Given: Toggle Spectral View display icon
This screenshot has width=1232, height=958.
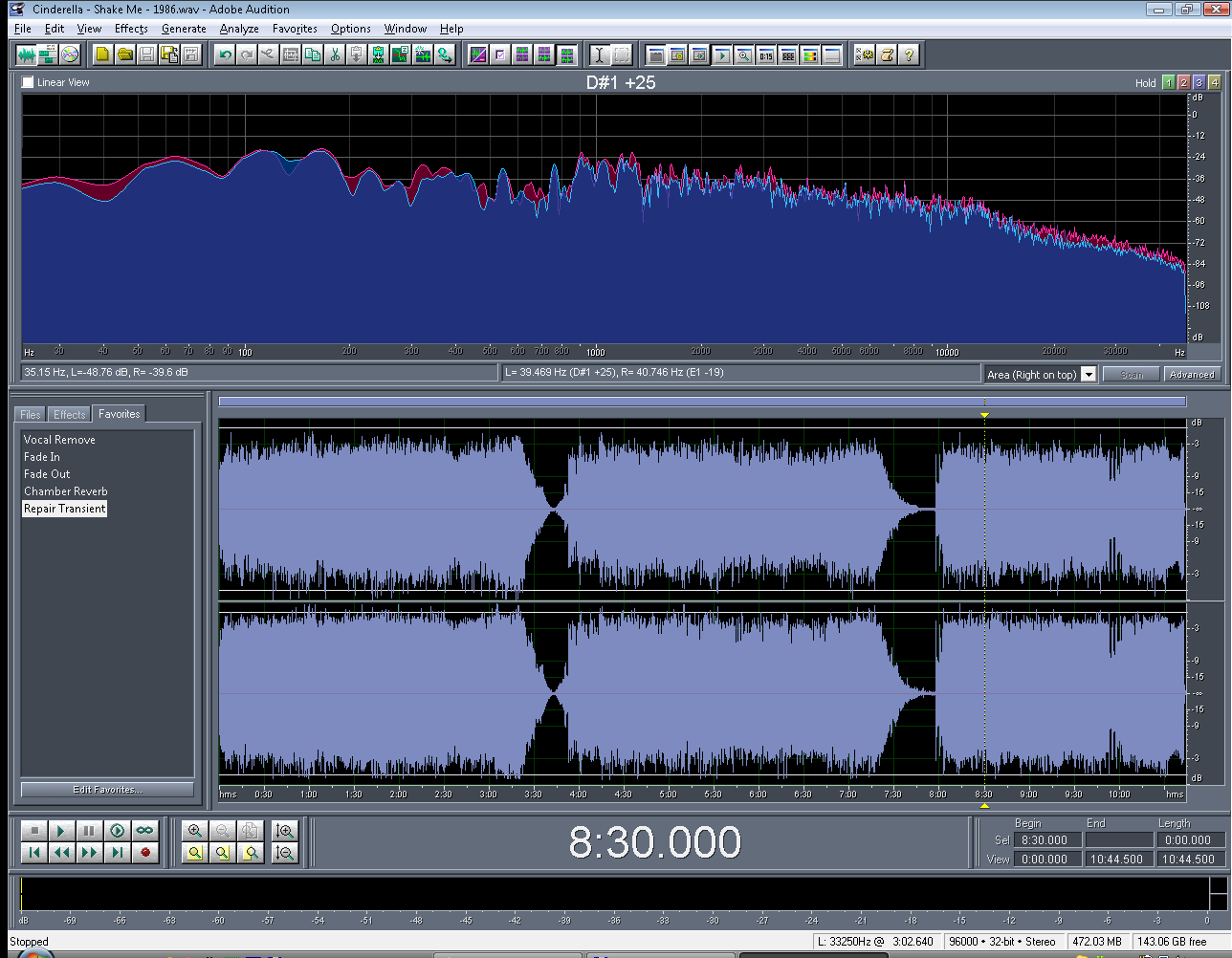Looking at the screenshot, I should click(478, 54).
